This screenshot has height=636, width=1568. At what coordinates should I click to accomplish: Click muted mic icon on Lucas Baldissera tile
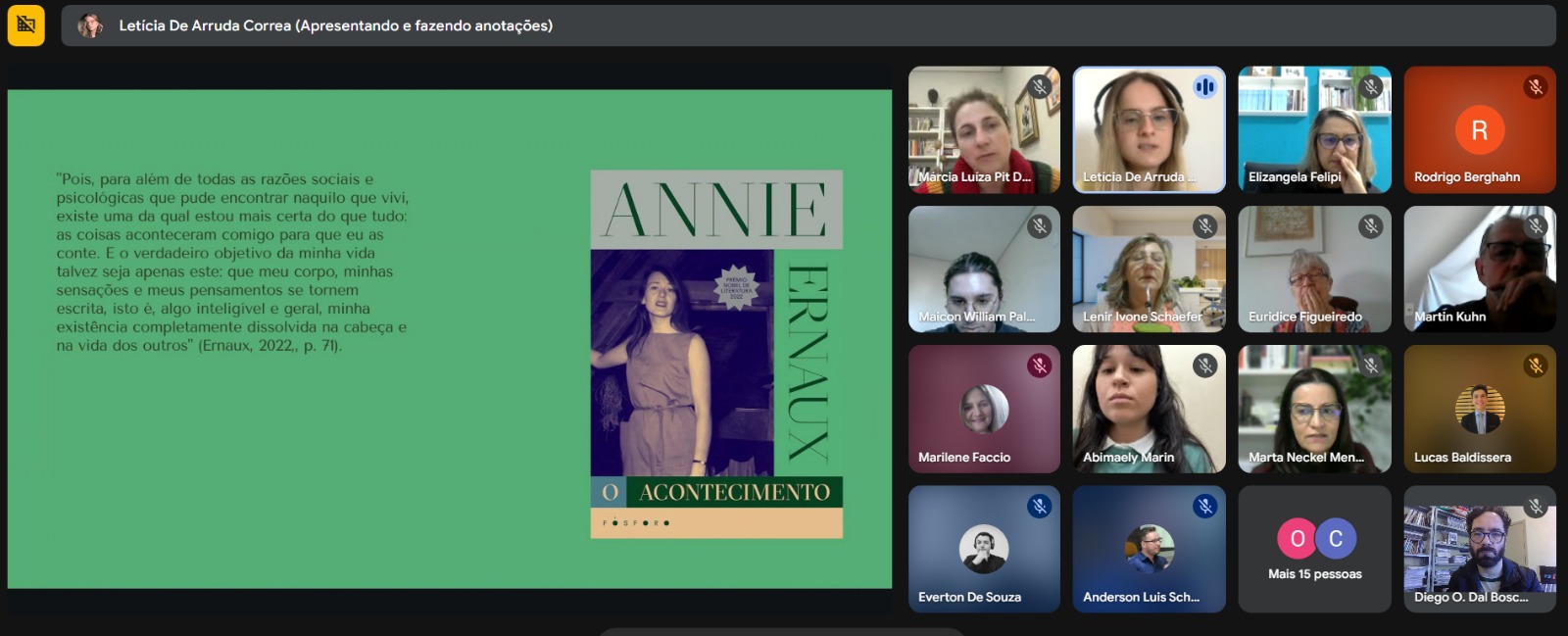pos(1536,366)
